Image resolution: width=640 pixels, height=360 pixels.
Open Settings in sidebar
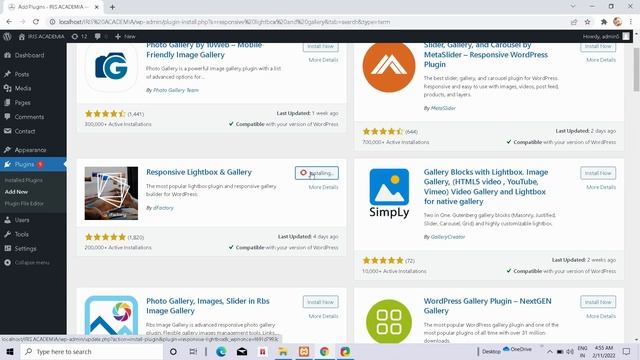(25, 249)
